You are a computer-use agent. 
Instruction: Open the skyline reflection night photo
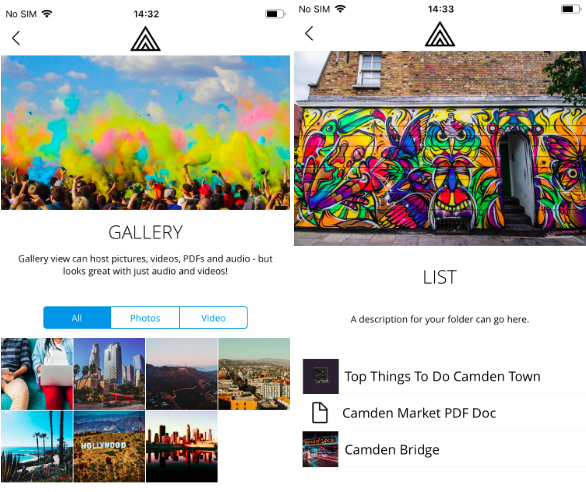pos(182,446)
